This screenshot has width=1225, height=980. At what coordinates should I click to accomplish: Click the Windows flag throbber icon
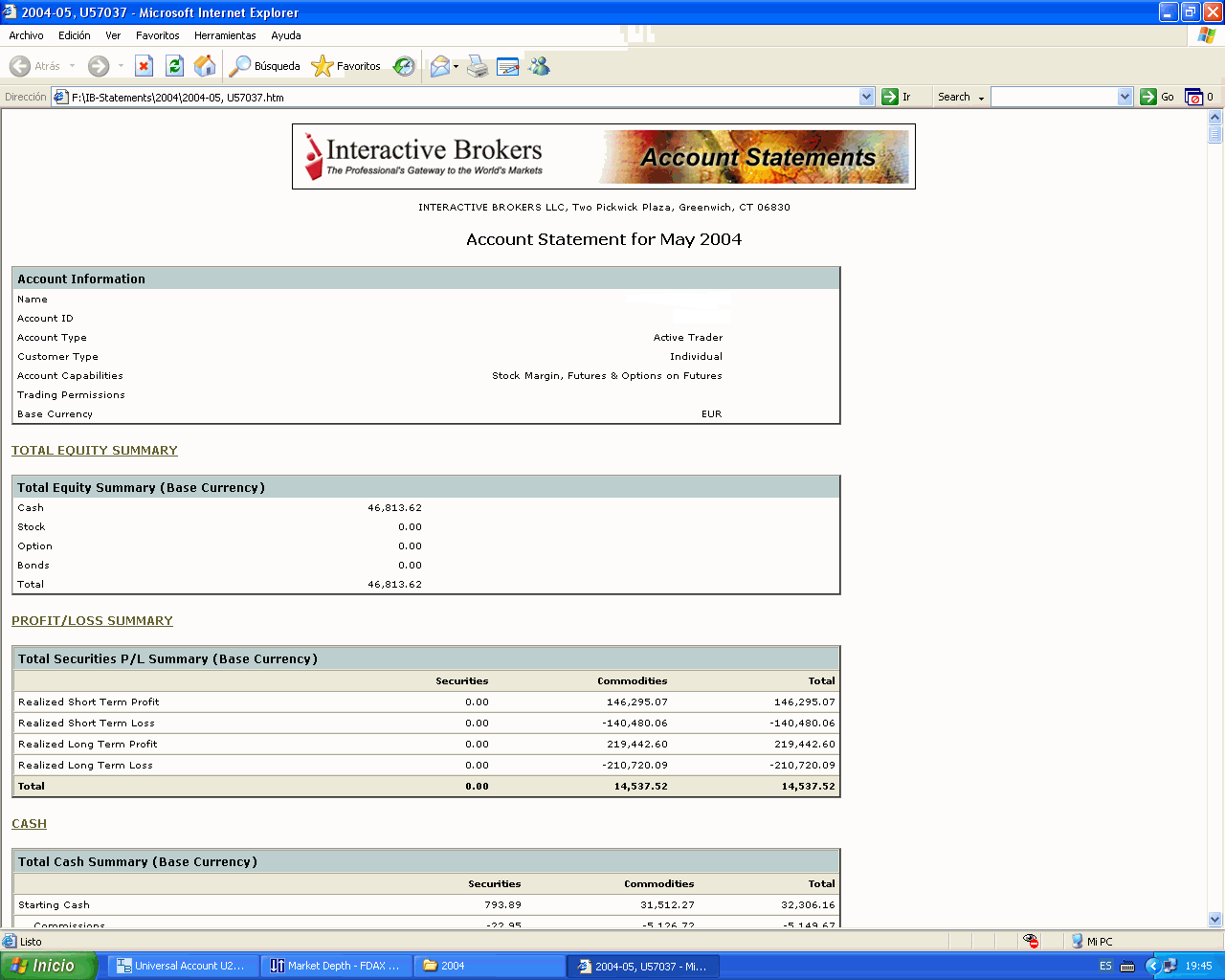(x=1207, y=35)
